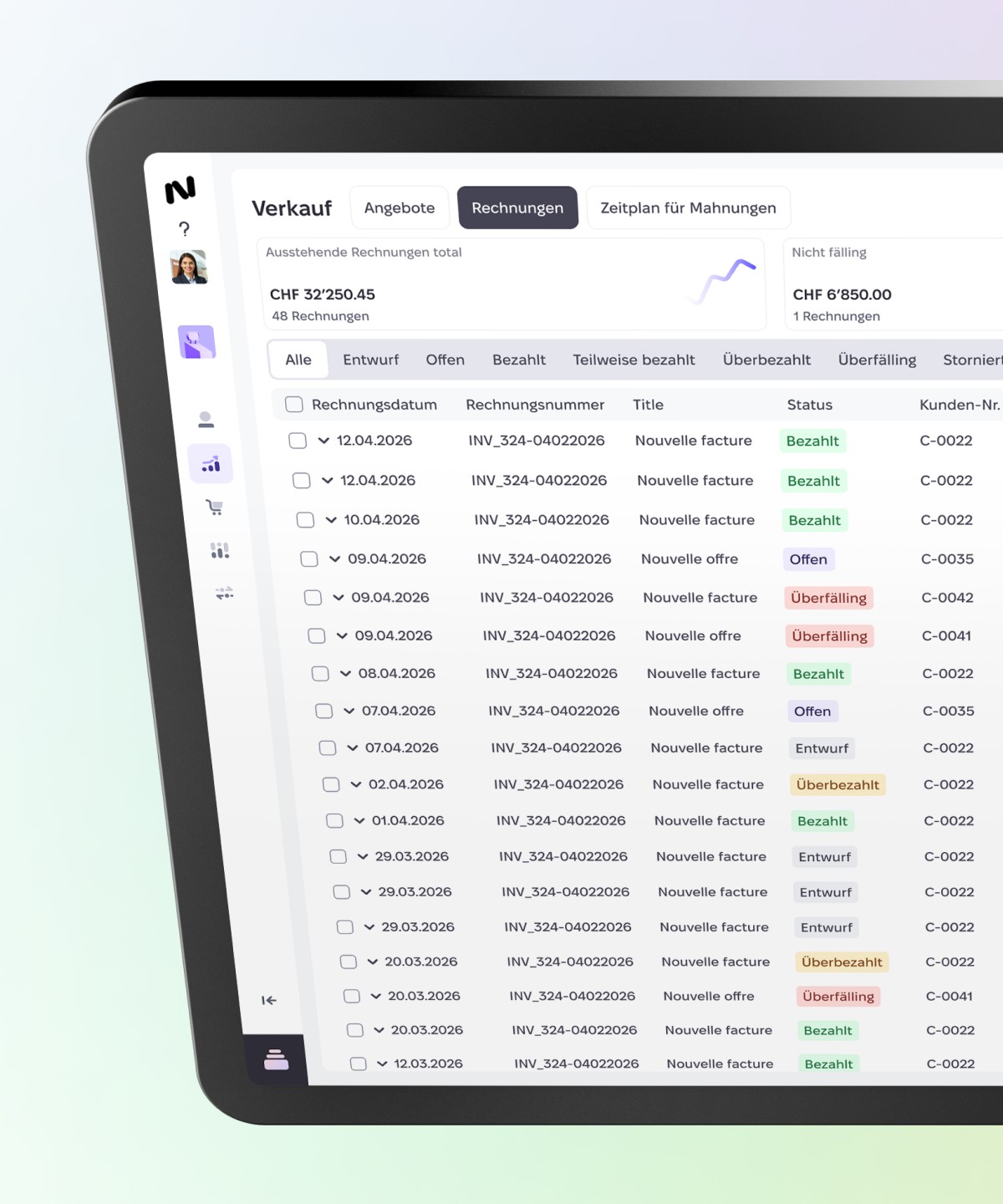This screenshot has width=1003, height=1204.
Task: Open the Ausstehende Rechnungen total card
Action: click(x=512, y=284)
